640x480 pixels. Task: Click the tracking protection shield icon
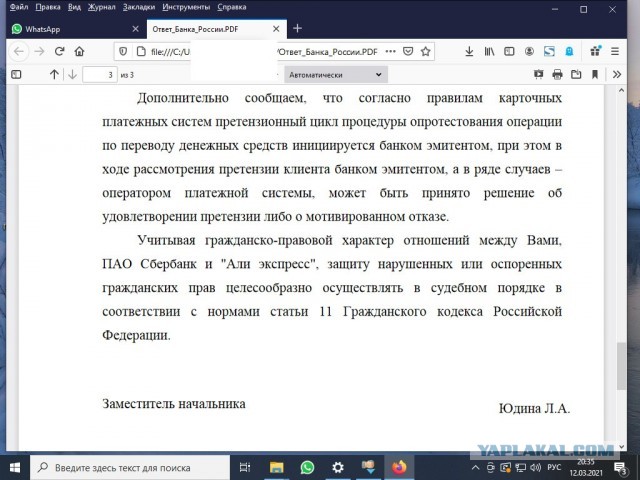point(122,51)
